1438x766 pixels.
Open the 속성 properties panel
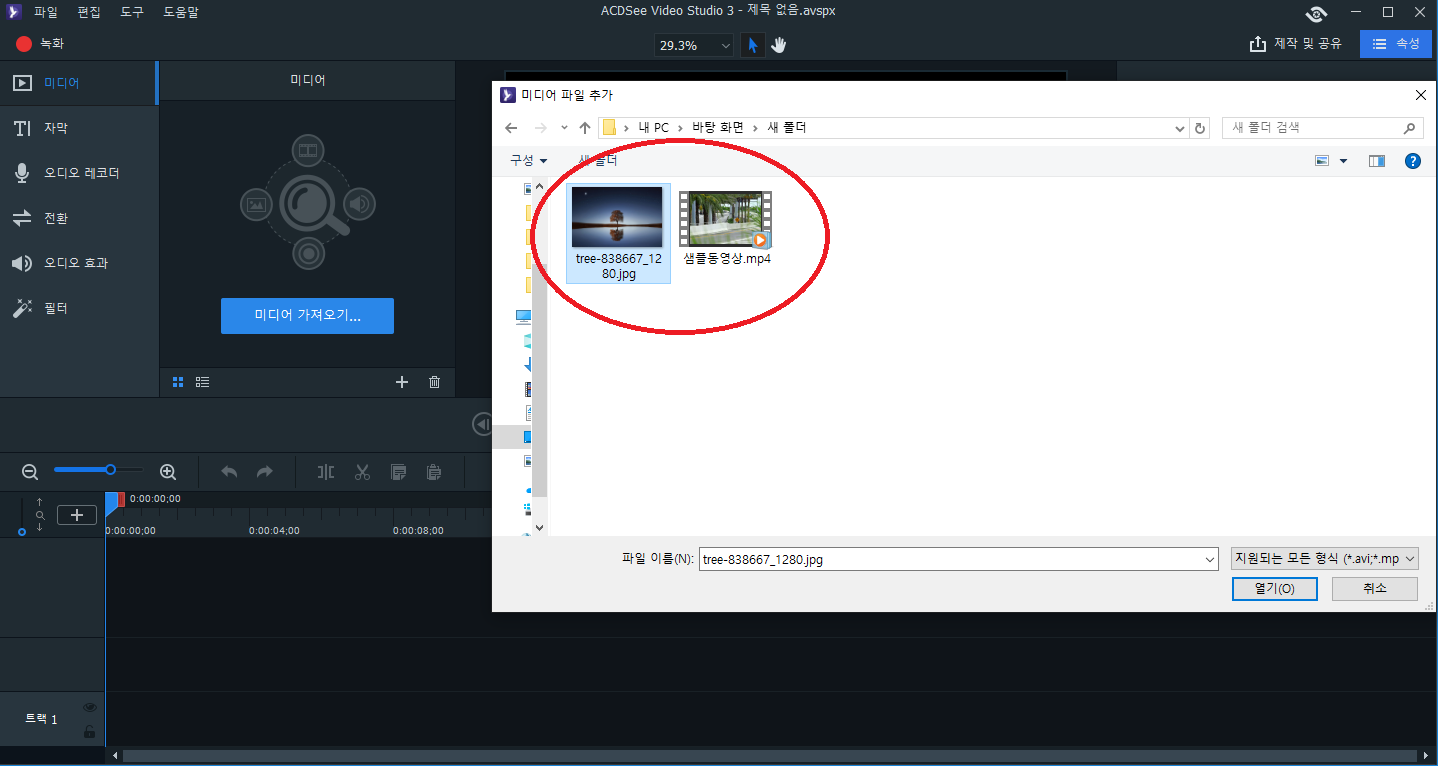click(1396, 44)
